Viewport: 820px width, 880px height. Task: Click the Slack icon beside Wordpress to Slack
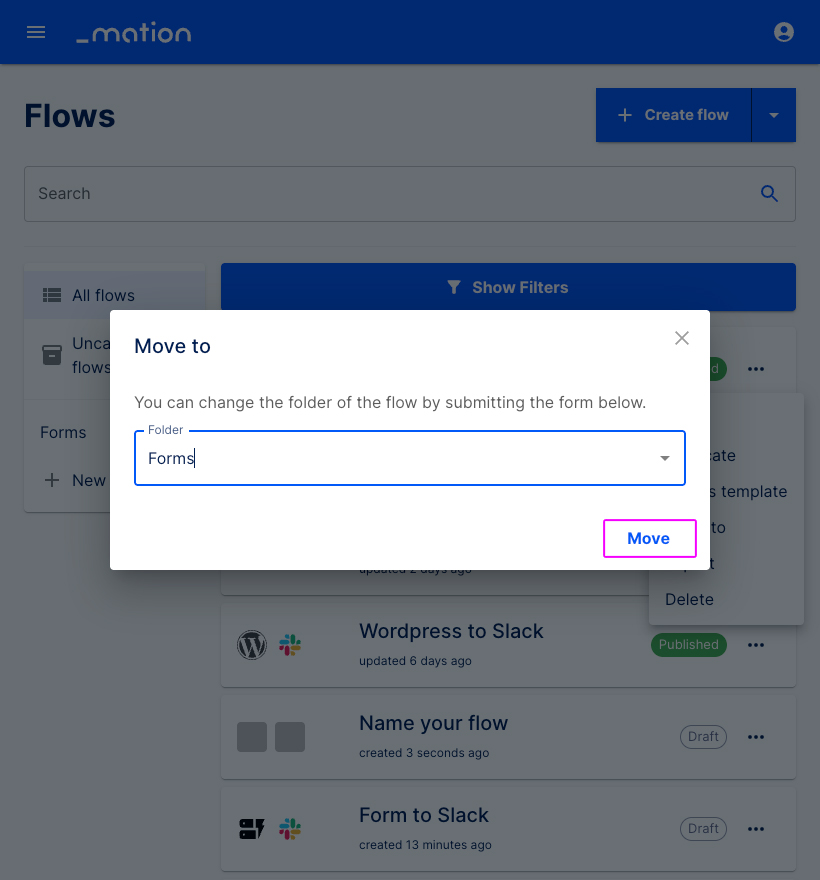(290, 645)
